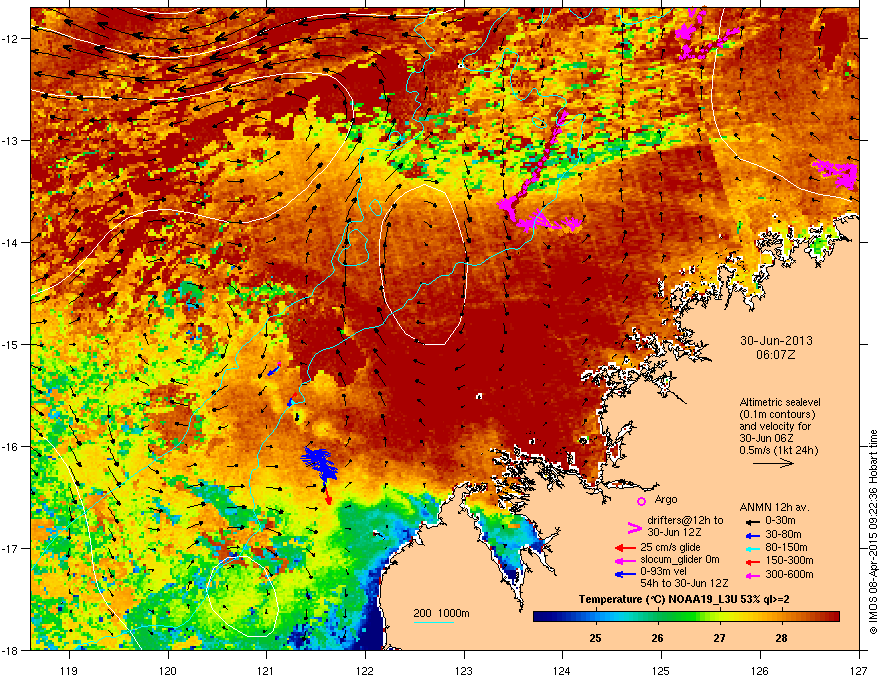The image size is (880, 680).
Task: Click the cyan 200 1000m isobath line sample
Action: pyautogui.click(x=433, y=622)
